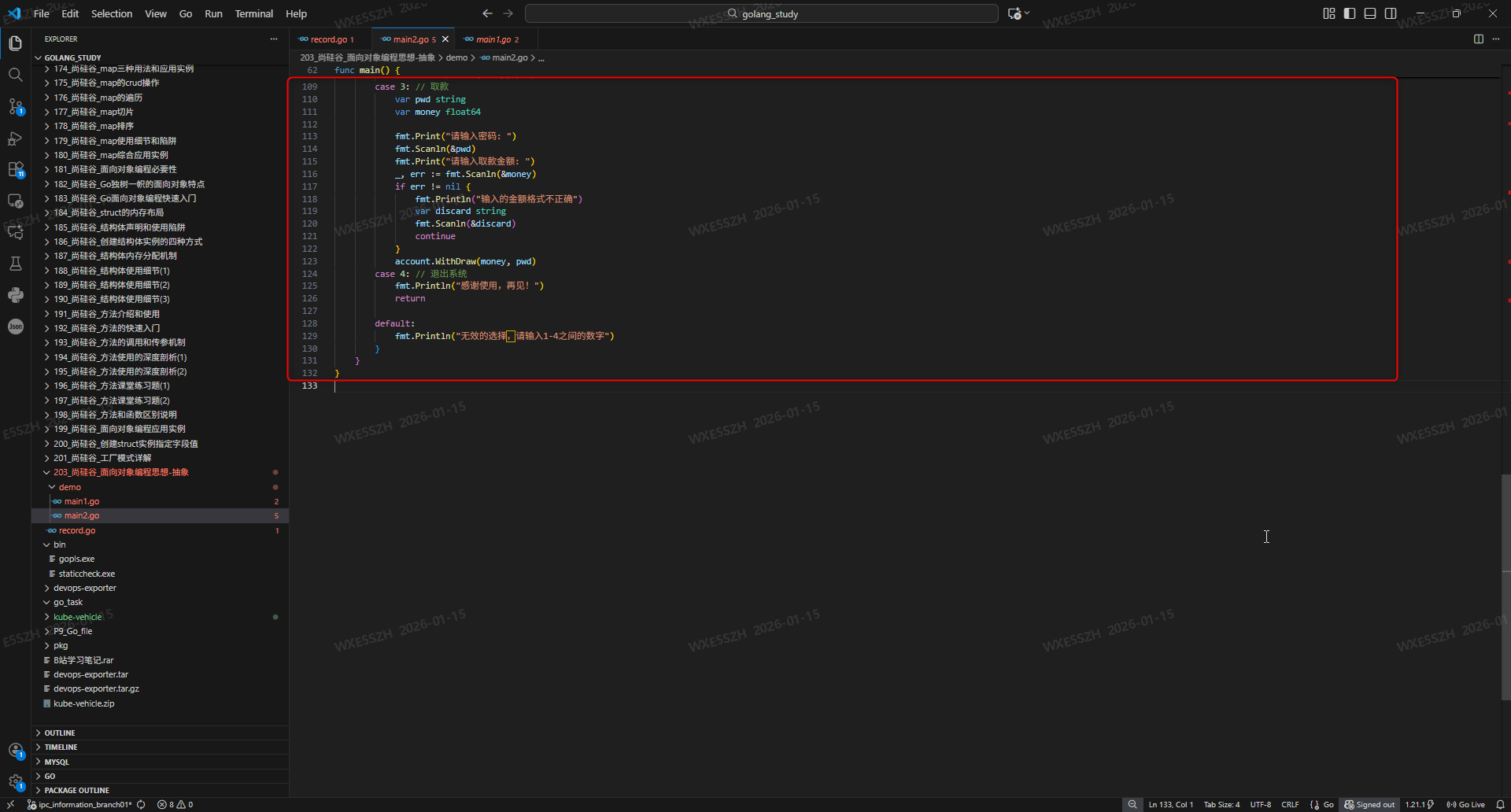
Task: Open the Copilot chat icon beside search
Action: click(x=1015, y=13)
